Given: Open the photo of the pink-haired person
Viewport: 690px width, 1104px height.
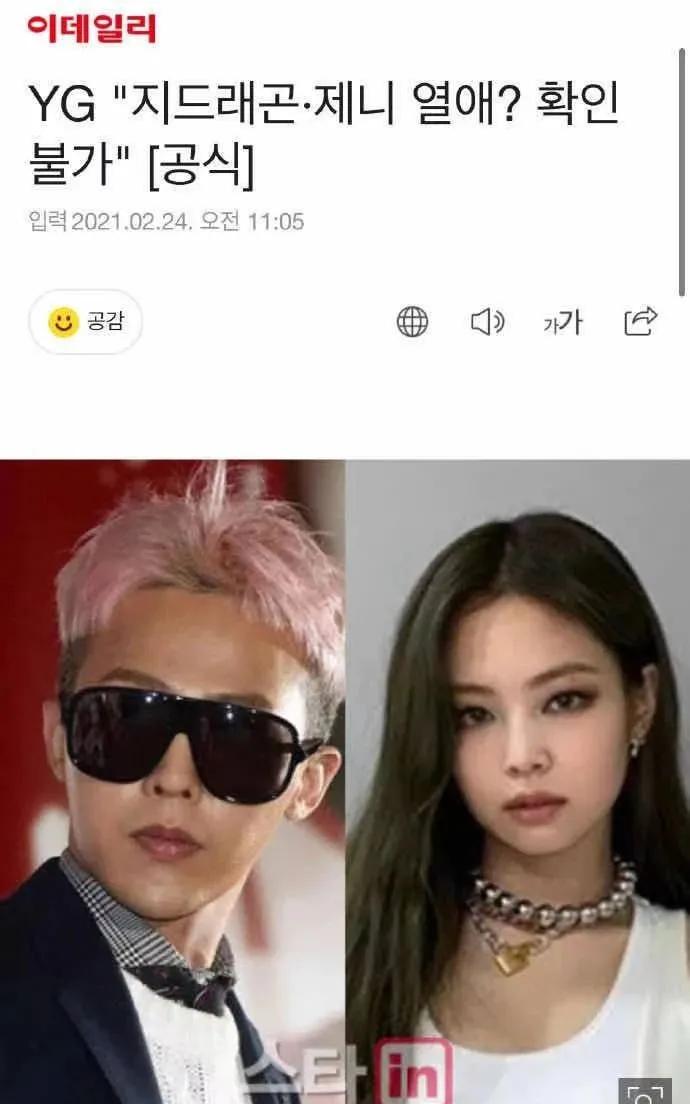Looking at the screenshot, I should (172, 782).
